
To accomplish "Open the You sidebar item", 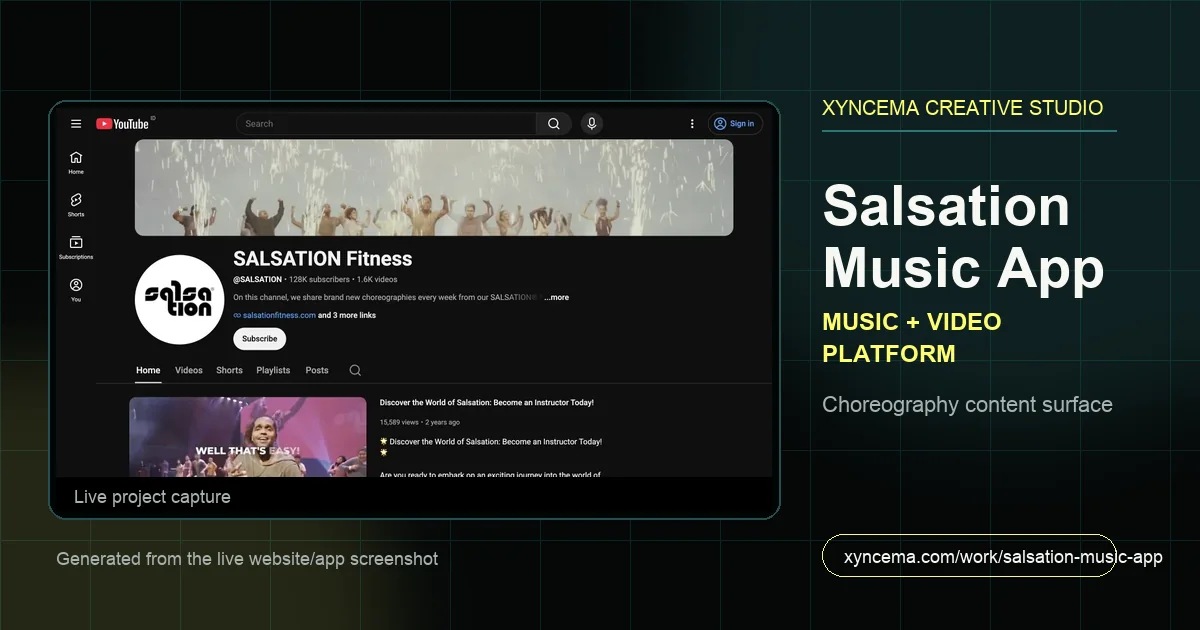I will pyautogui.click(x=76, y=290).
